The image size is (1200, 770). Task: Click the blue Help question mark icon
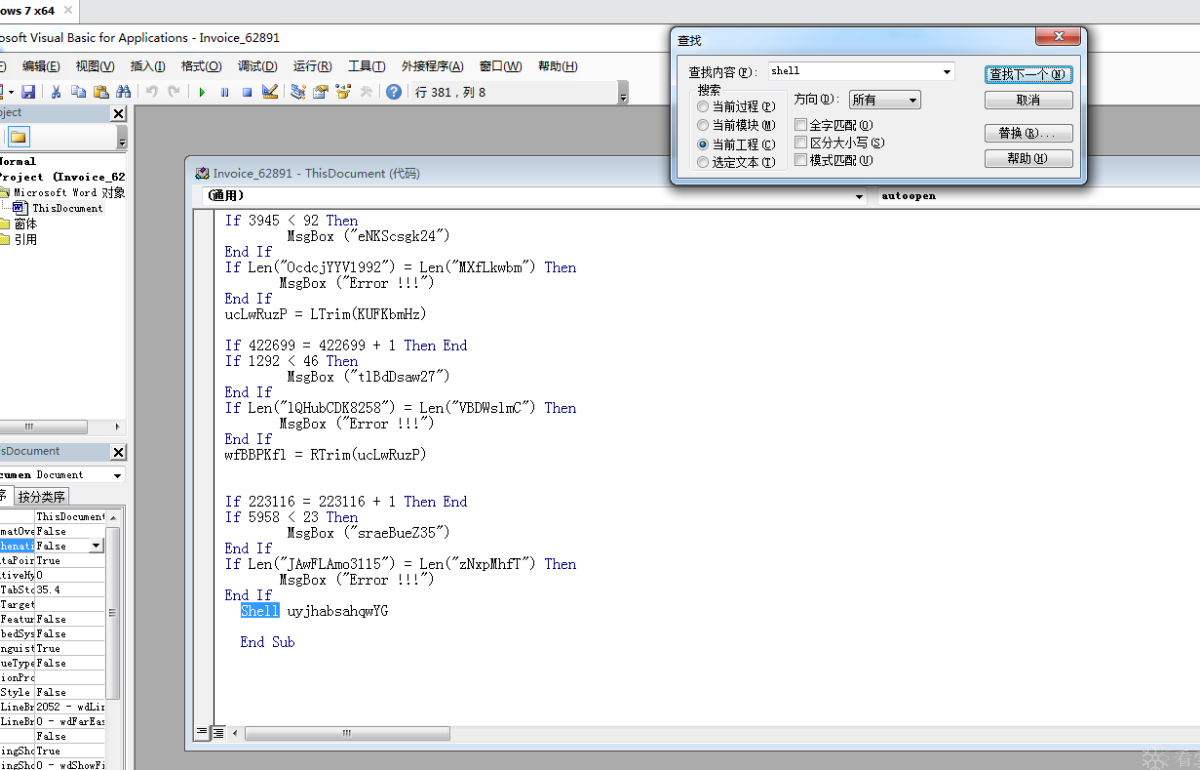393,92
